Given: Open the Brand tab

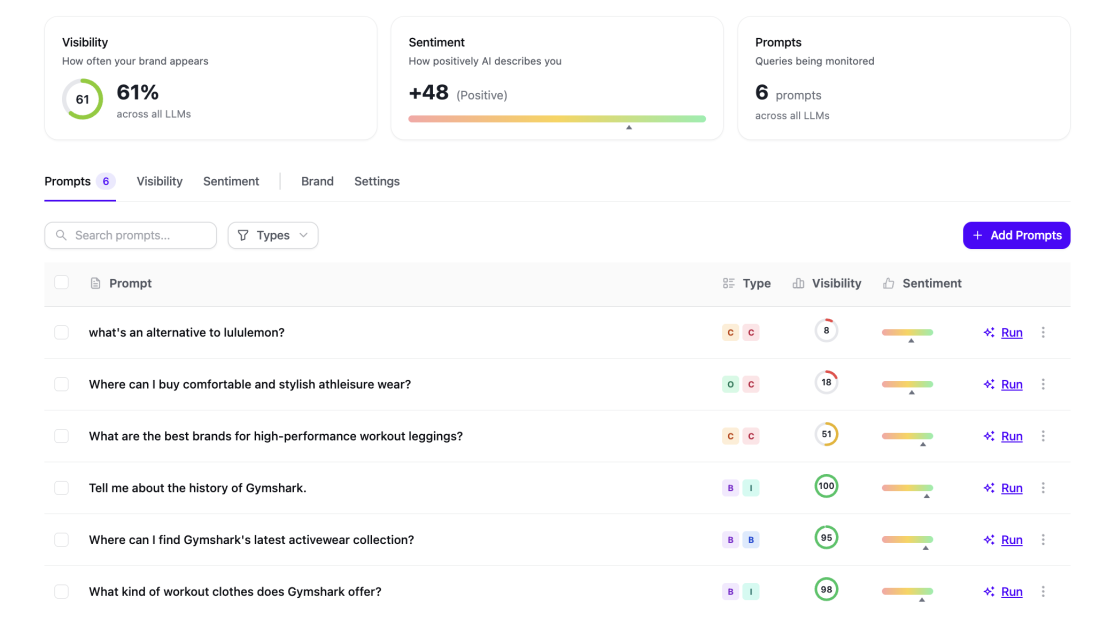Looking at the screenshot, I should pyautogui.click(x=317, y=181).
